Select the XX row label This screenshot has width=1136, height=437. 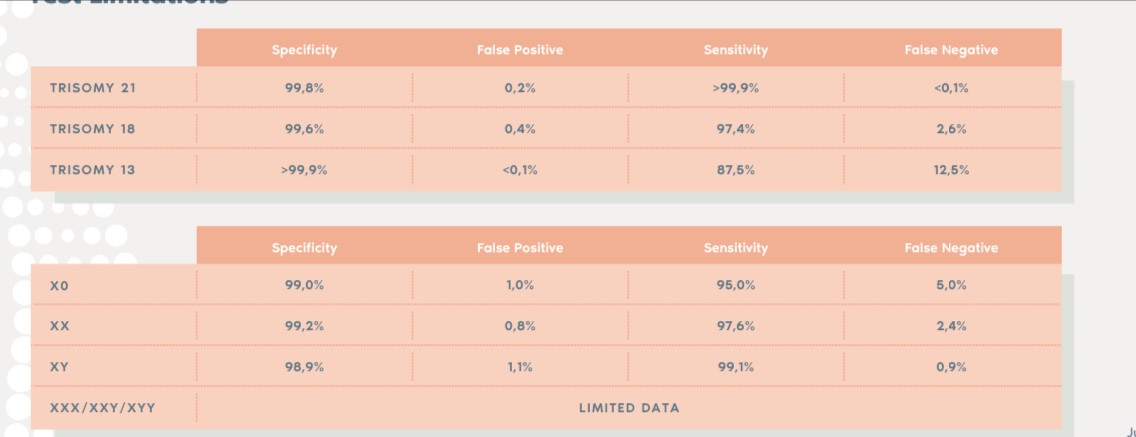(59, 326)
